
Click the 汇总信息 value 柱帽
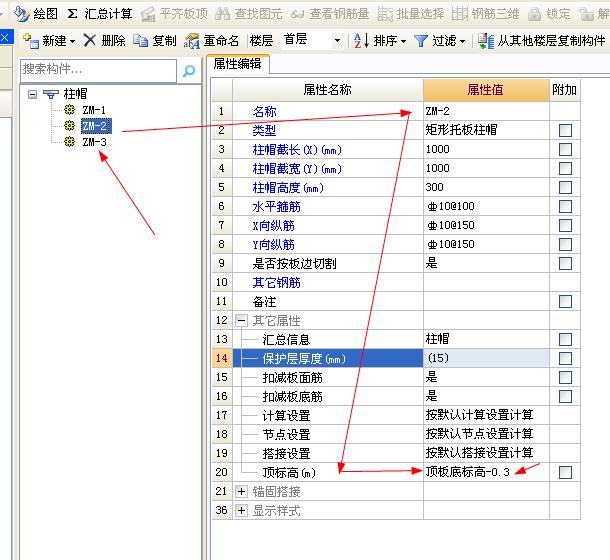point(486,339)
